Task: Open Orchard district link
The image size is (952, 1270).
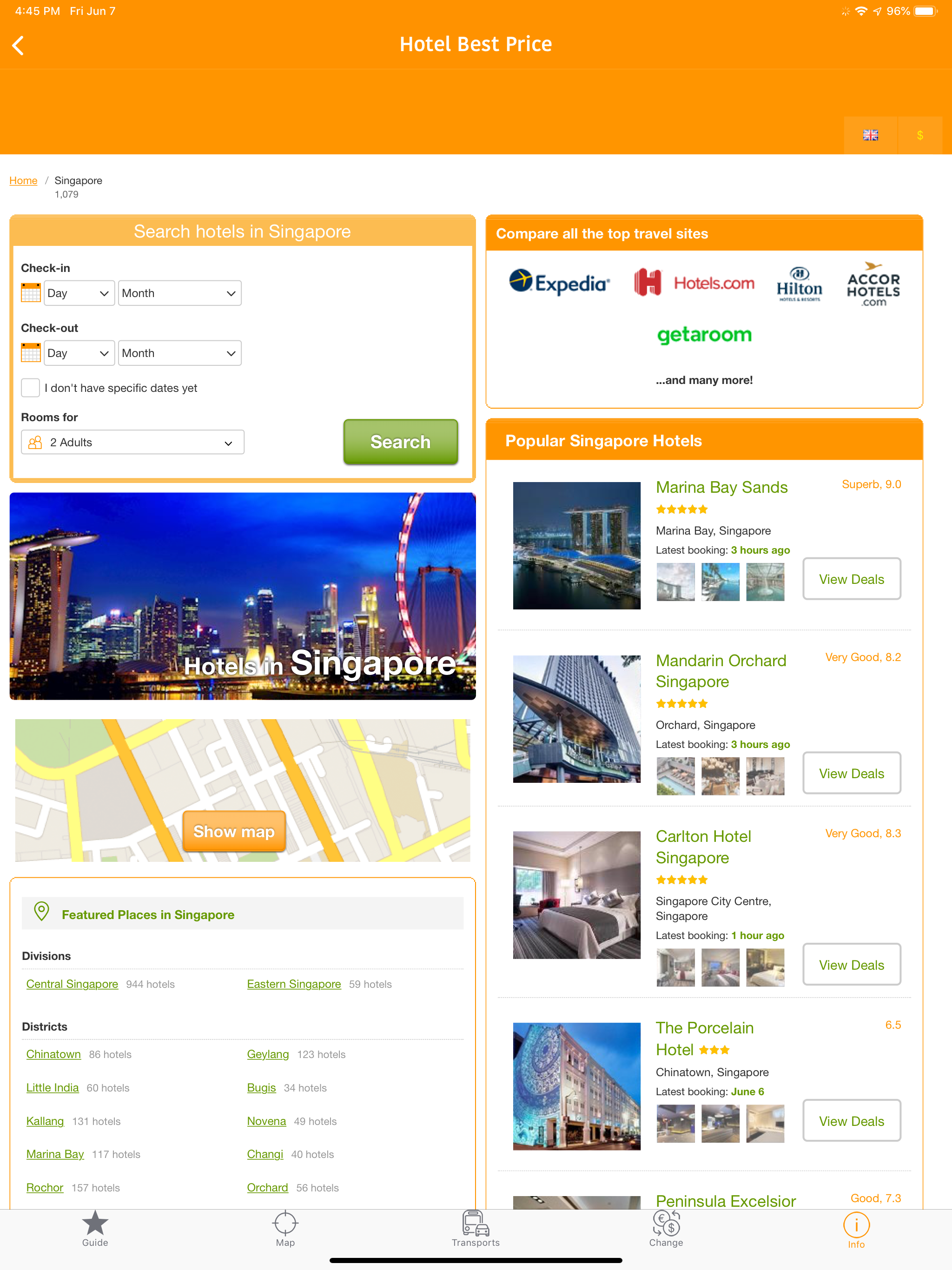Action: (x=268, y=1187)
